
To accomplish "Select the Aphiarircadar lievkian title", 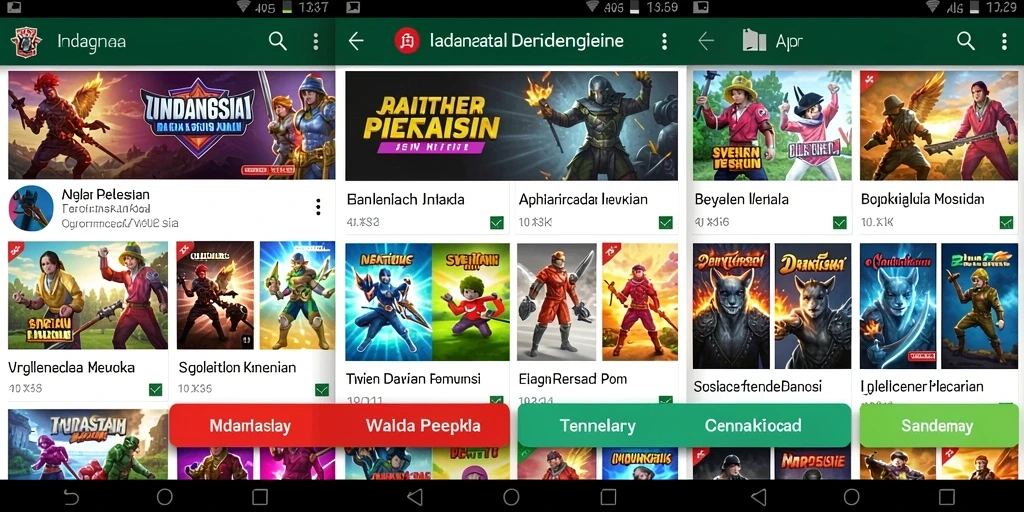I will 583,199.
